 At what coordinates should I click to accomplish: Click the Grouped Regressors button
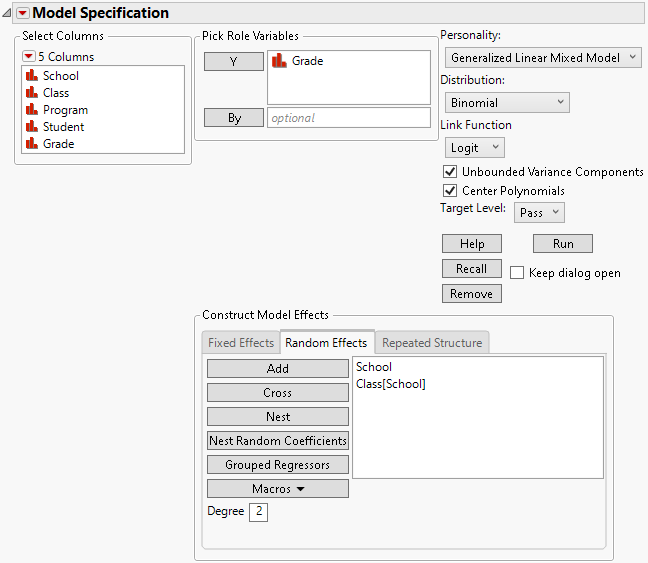coord(278,465)
